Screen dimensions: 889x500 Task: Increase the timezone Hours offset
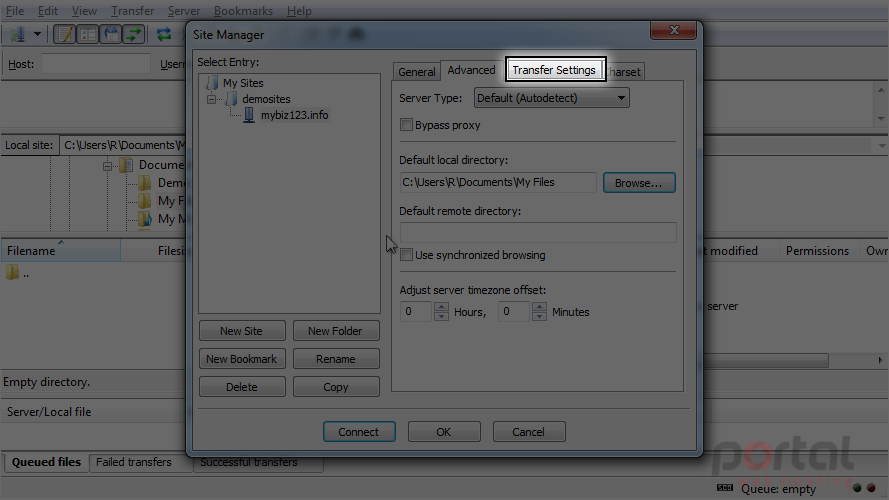coord(441,307)
